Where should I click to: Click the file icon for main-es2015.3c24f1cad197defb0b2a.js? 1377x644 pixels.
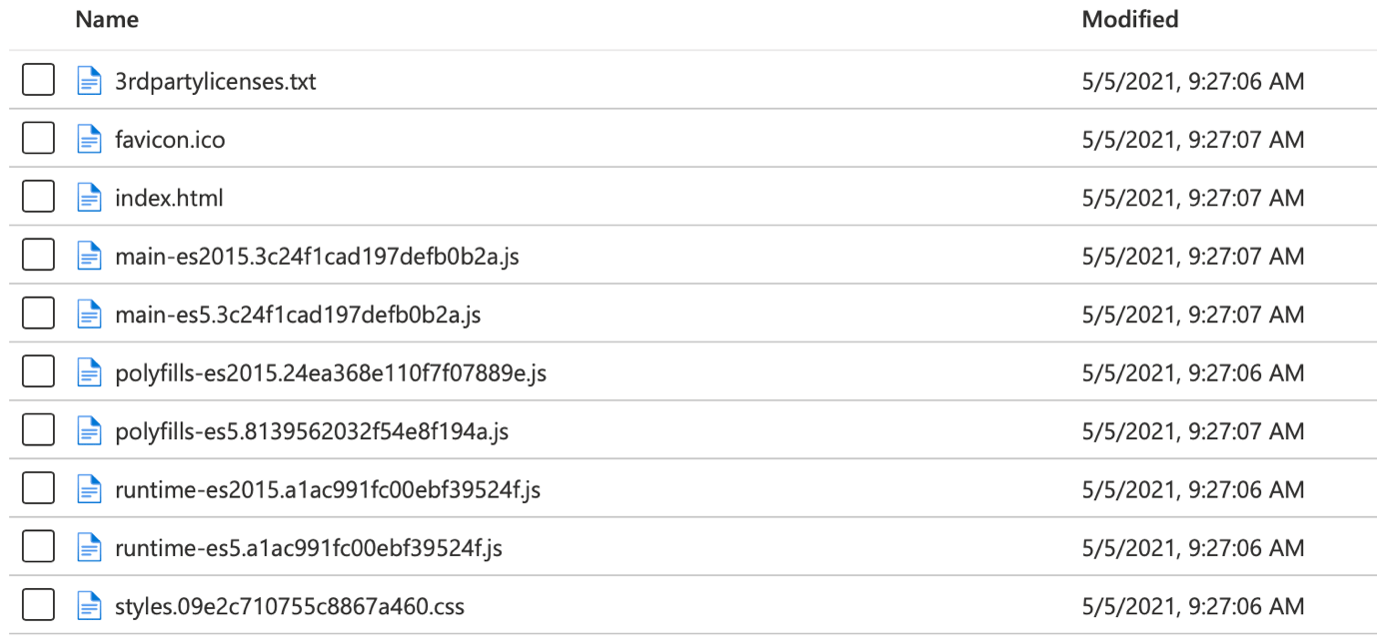[90, 256]
